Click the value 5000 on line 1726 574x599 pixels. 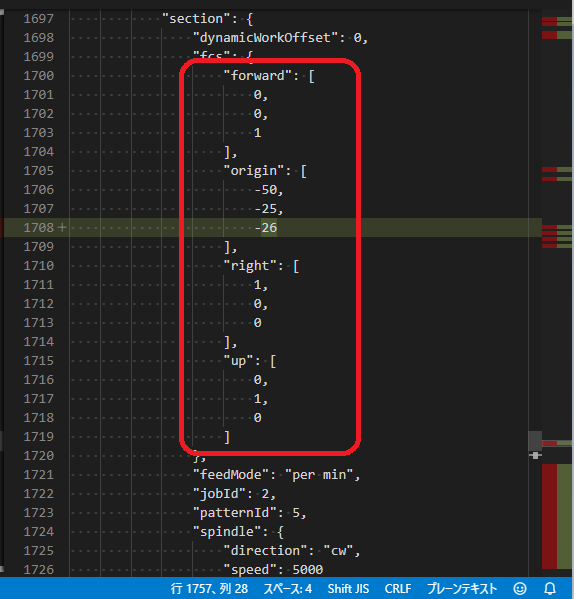click(x=308, y=570)
